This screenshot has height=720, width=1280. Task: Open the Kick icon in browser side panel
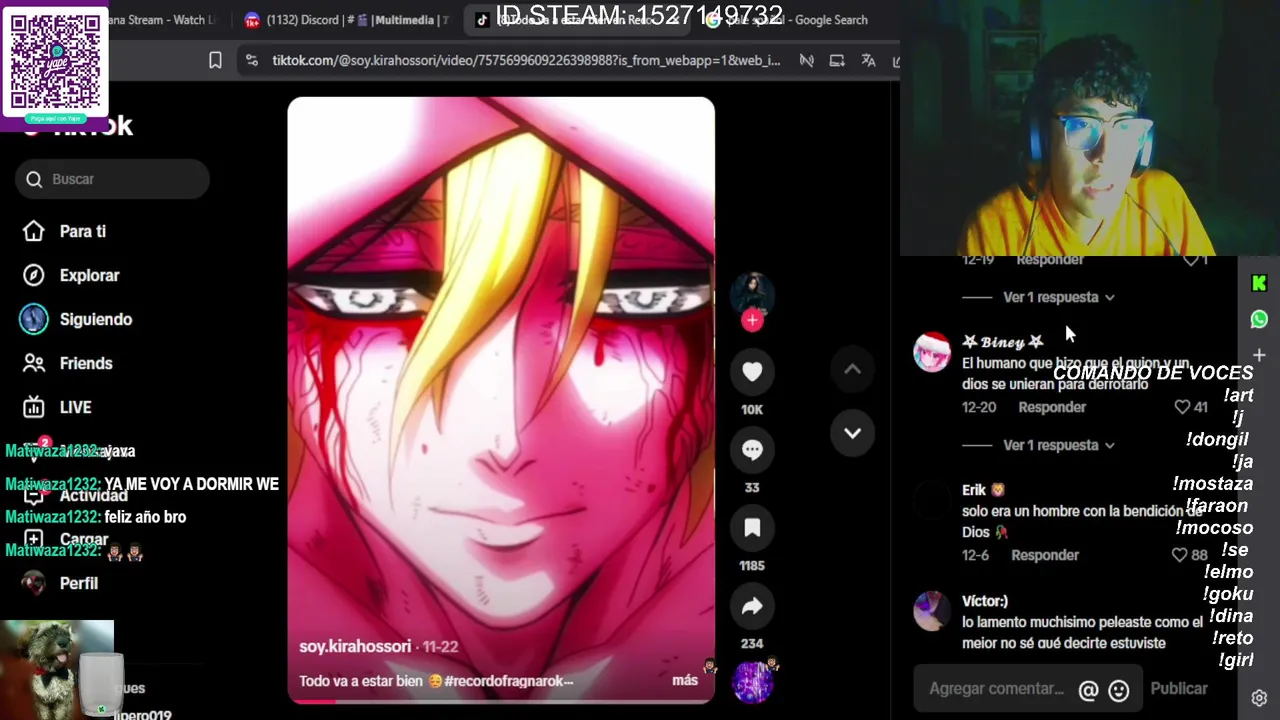coord(1259,284)
